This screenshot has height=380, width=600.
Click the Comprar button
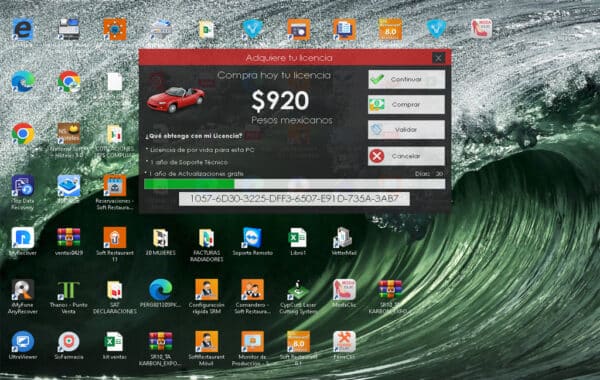[x=406, y=104]
